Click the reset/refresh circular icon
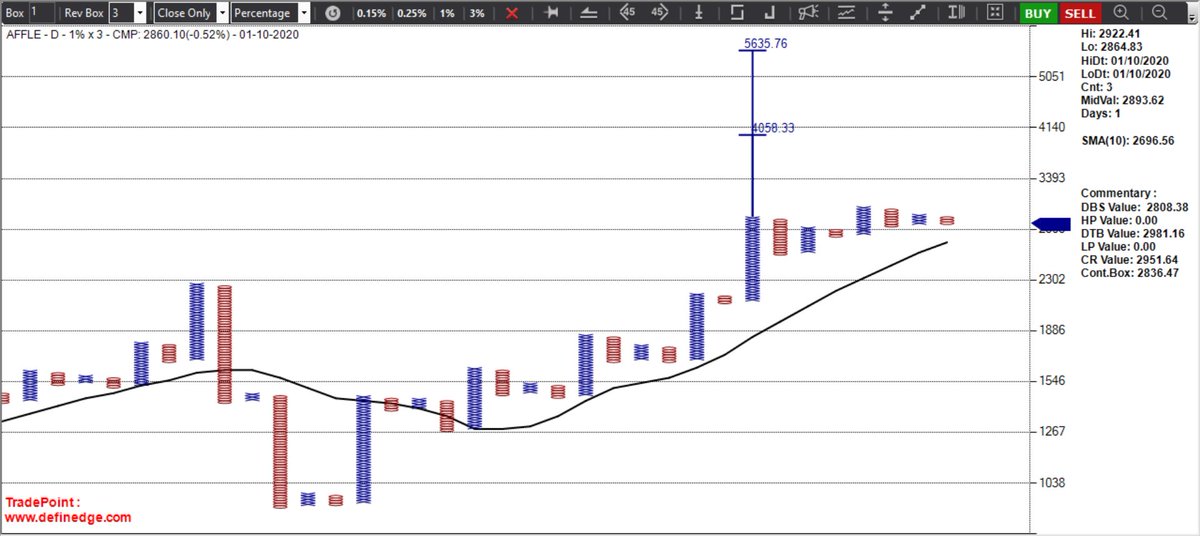The image size is (1200, 536). [333, 13]
